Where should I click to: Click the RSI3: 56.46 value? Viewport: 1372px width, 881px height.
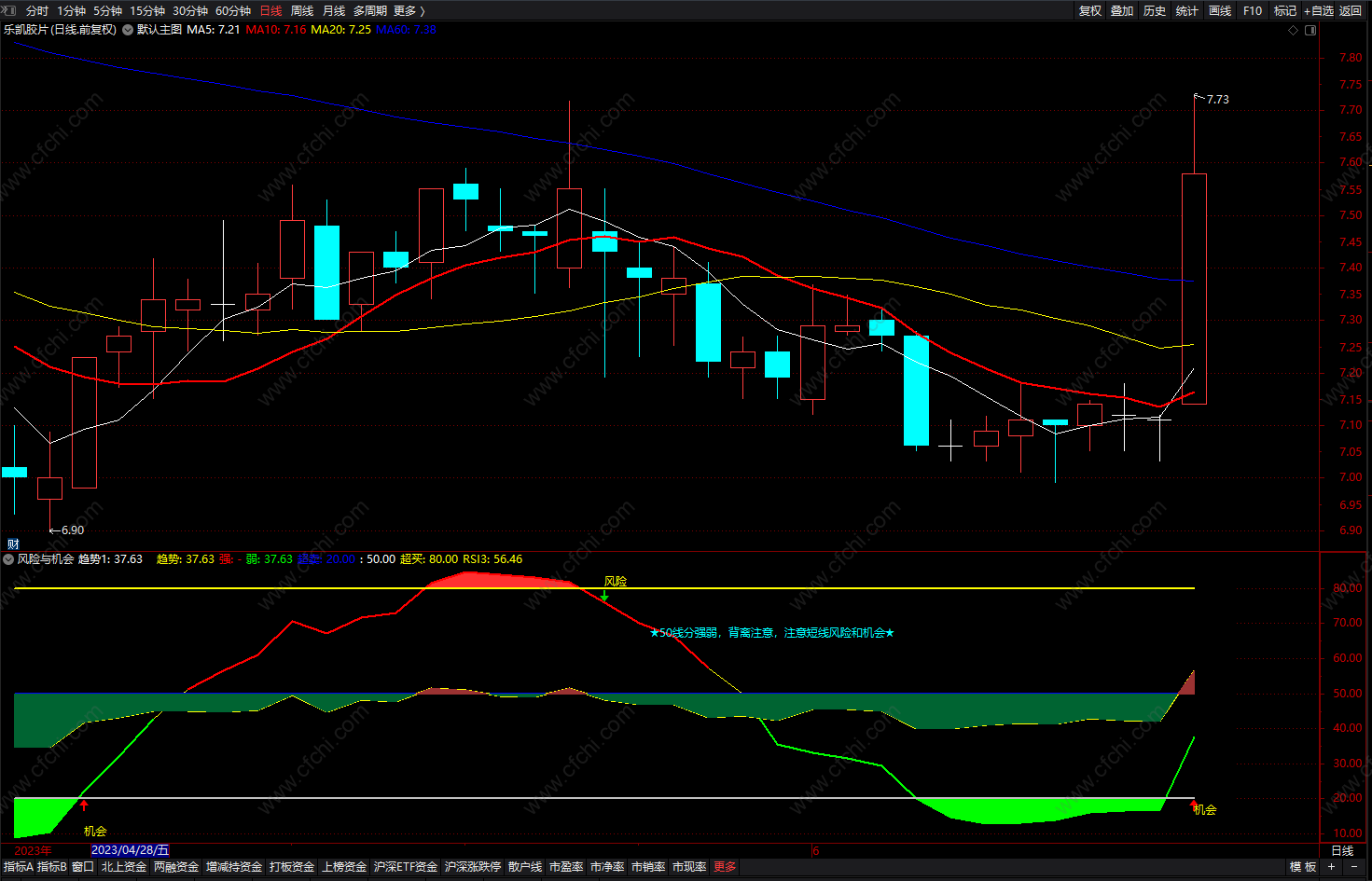click(493, 559)
